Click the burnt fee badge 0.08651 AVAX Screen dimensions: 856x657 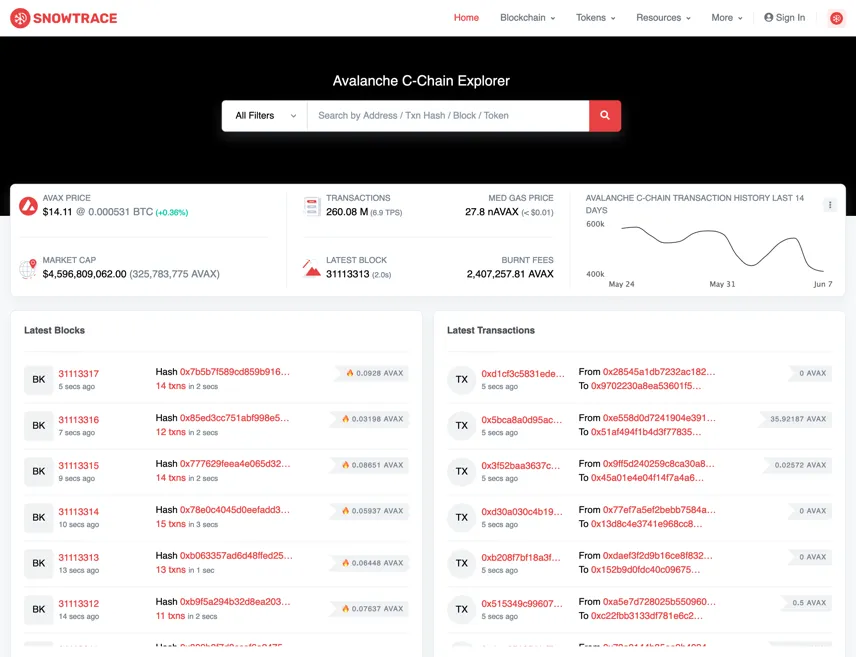[x=370, y=465]
